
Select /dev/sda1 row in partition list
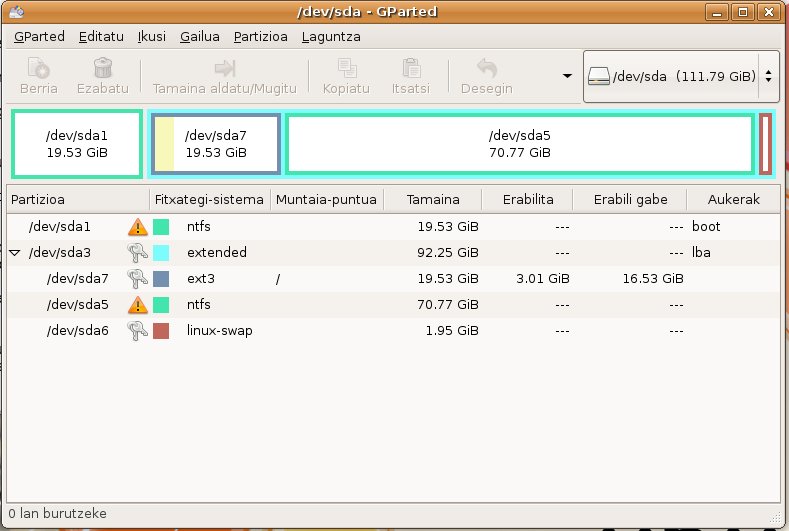pos(393,227)
